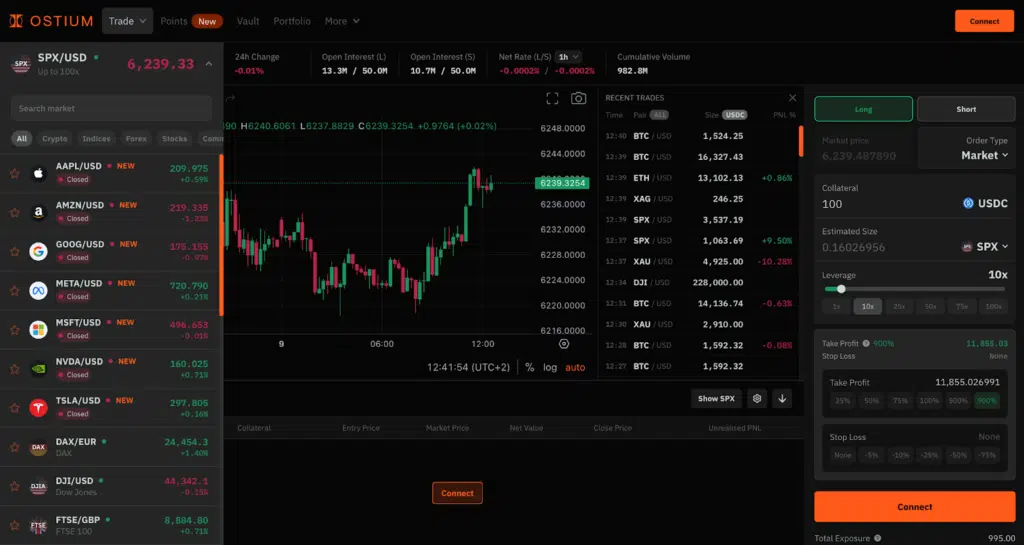Favorite AAPL/USD with the star icon
This screenshot has width=1024, height=545.
pos(15,173)
